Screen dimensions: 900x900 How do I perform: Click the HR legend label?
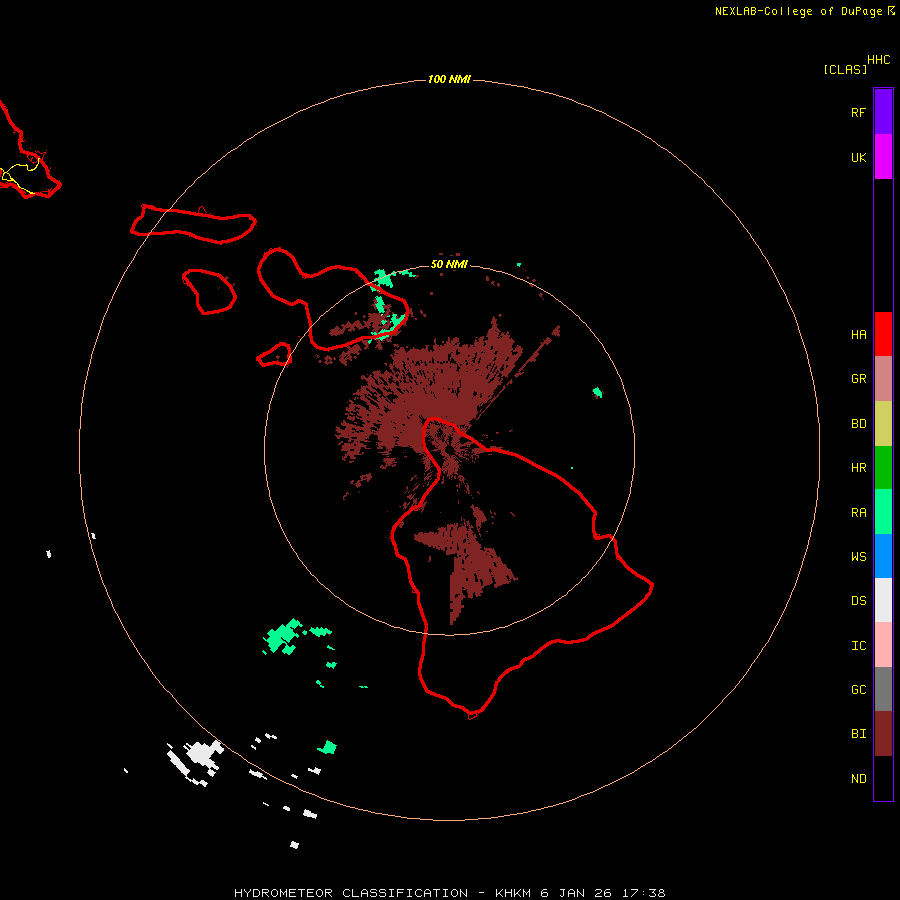point(858,468)
